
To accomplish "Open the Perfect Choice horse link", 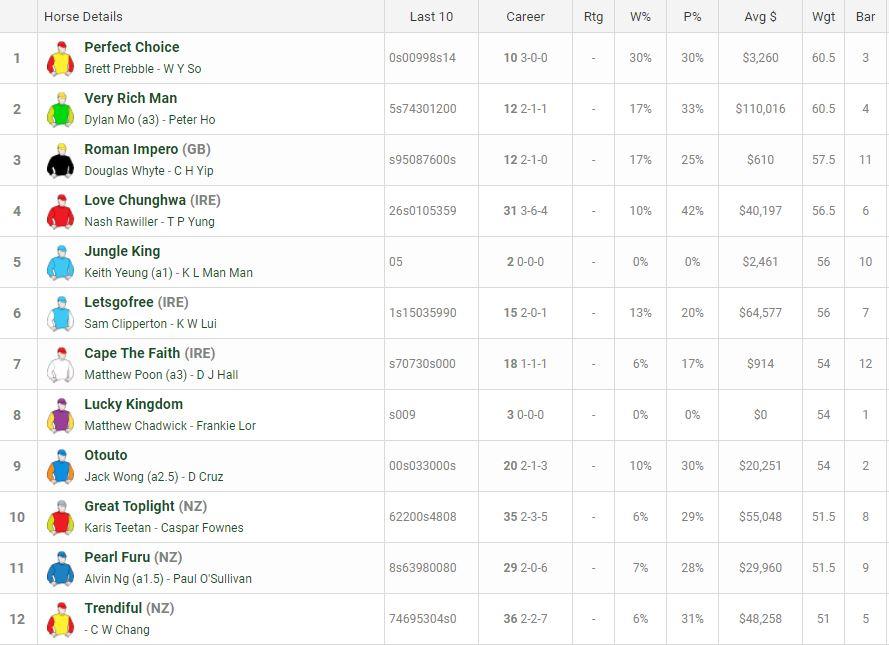I will coord(132,47).
